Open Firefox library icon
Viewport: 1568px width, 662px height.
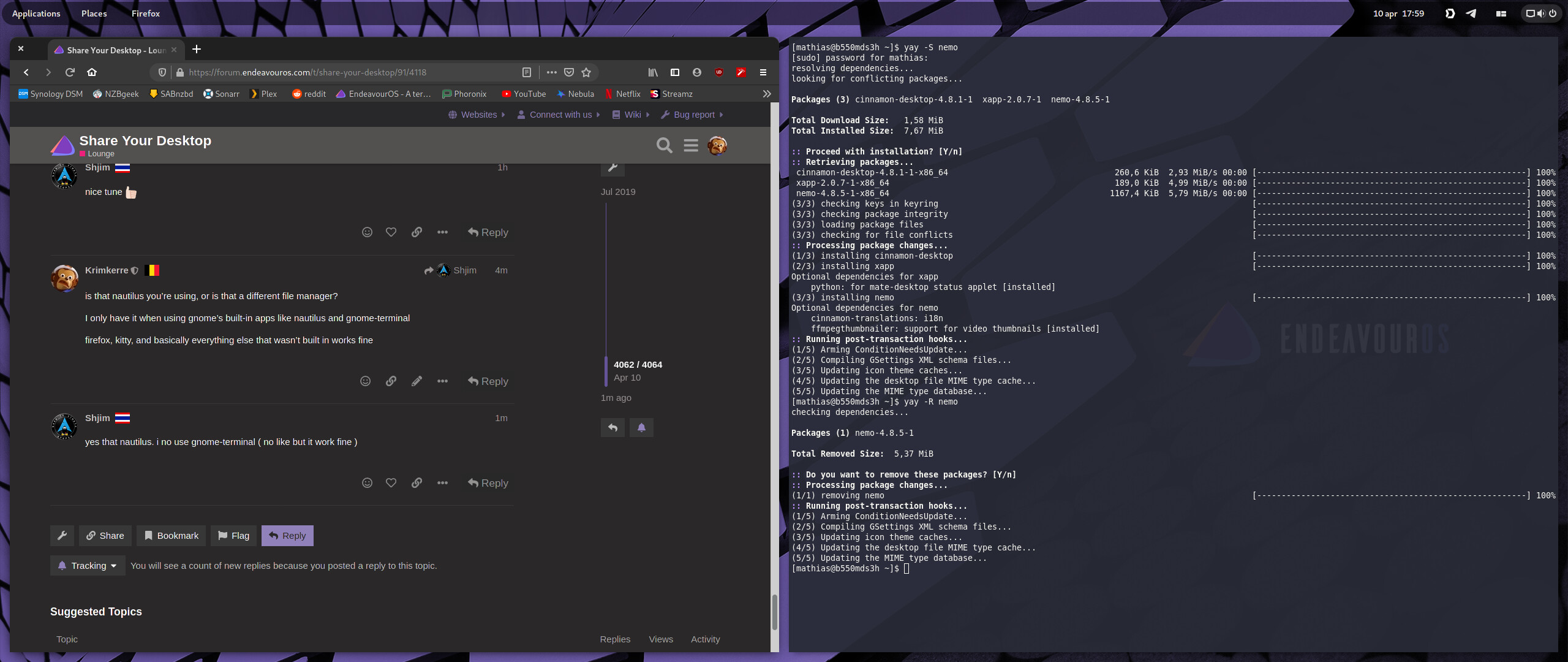[653, 72]
